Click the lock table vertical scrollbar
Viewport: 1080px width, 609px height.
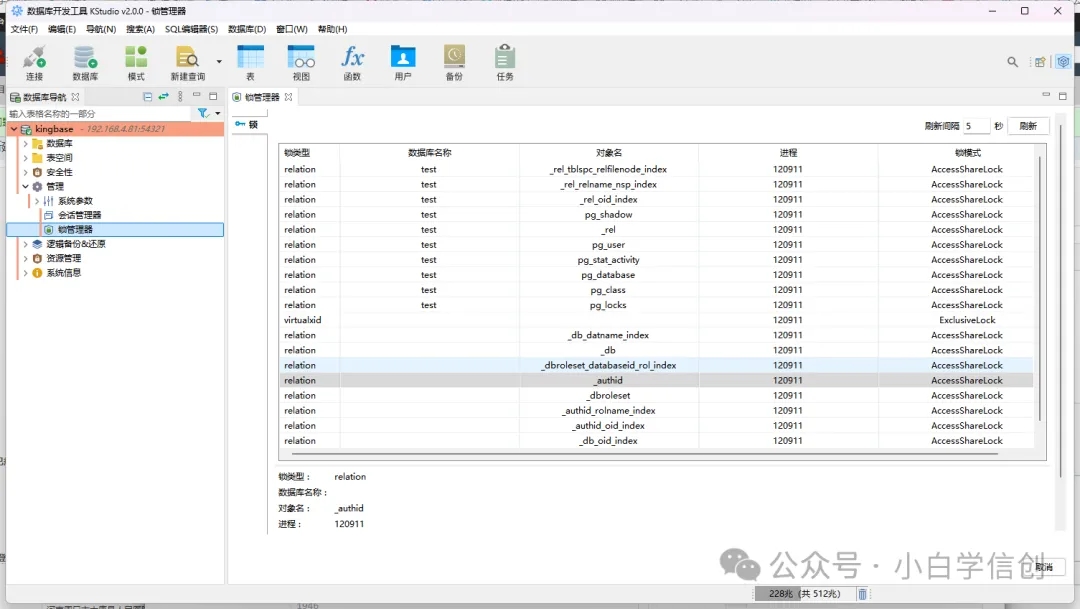point(1039,289)
